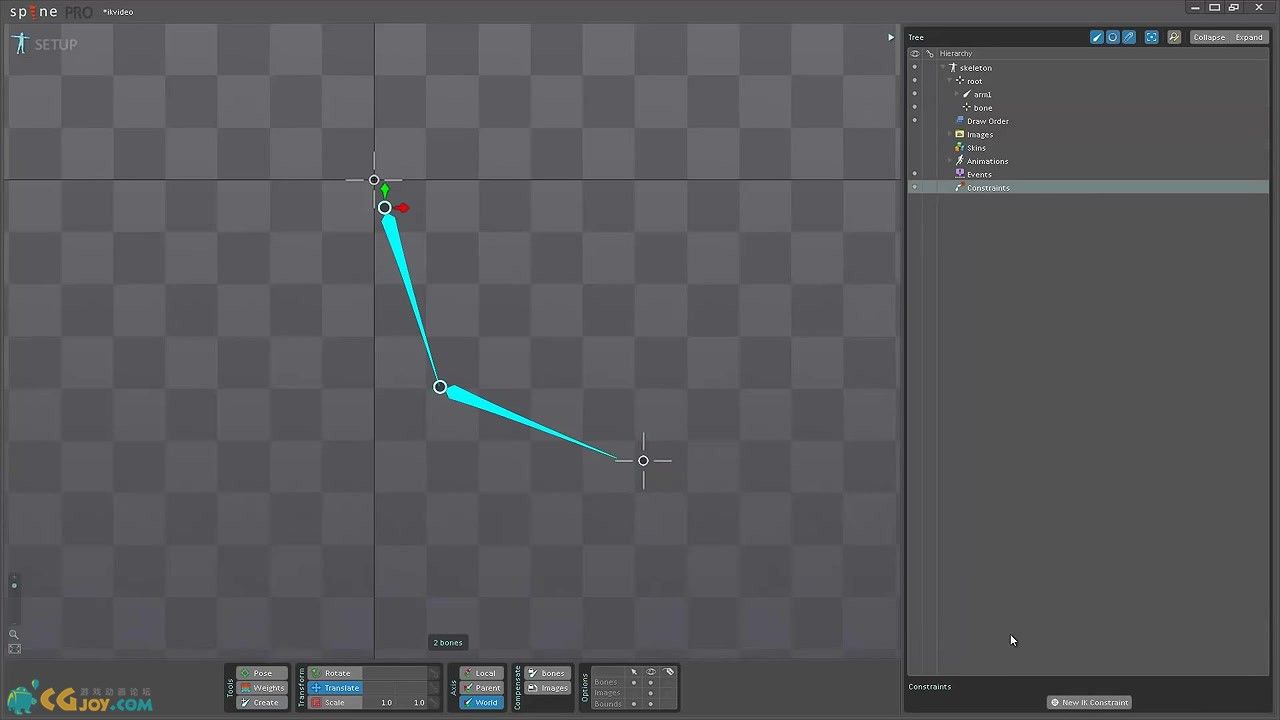The image size is (1280, 720).
Task: Click the green Y-axis translate arrow
Action: 384,189
